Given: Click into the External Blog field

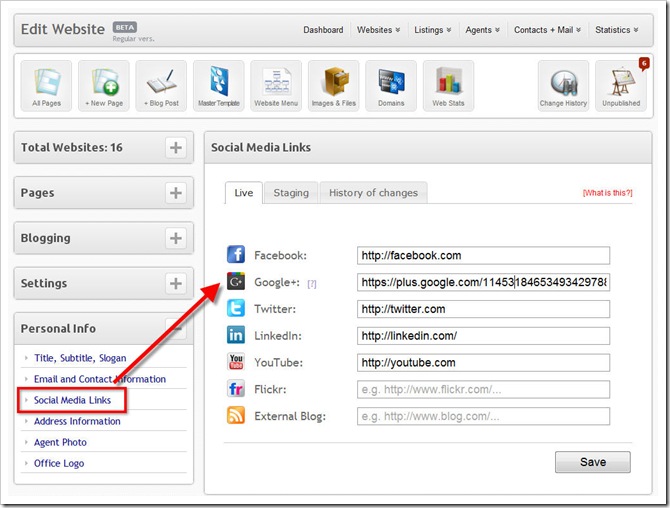Looking at the screenshot, I should (483, 416).
